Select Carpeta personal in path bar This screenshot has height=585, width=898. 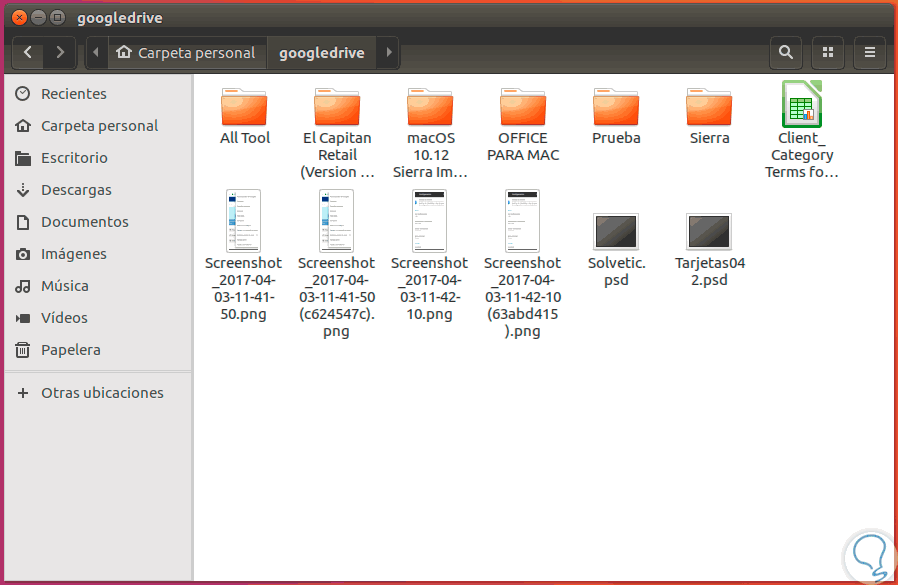coord(186,53)
